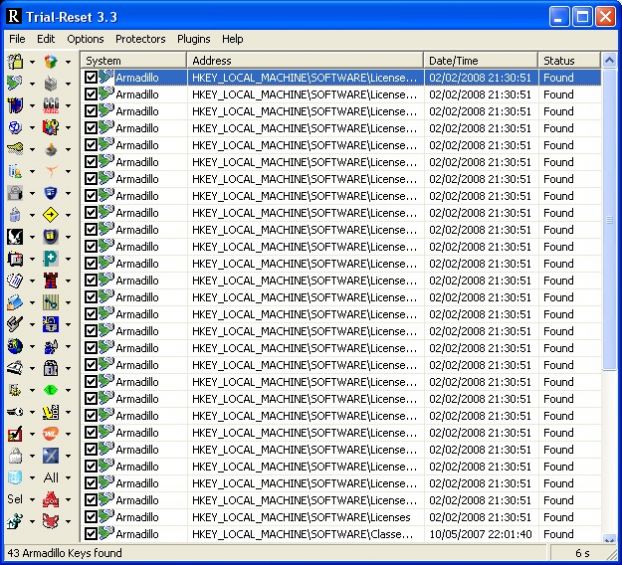
Task: Uncheck the second Armadillo row checkbox
Action: [91, 94]
